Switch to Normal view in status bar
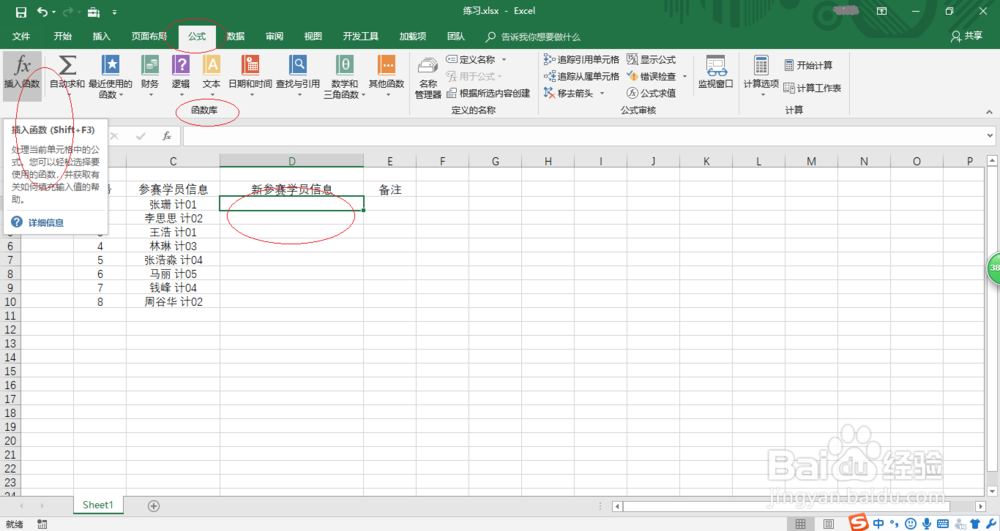 [x=800, y=524]
